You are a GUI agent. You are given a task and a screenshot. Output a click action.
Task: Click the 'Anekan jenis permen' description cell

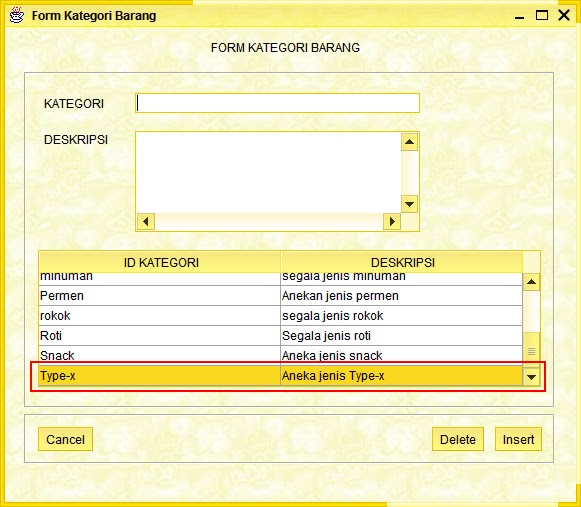[402, 296]
